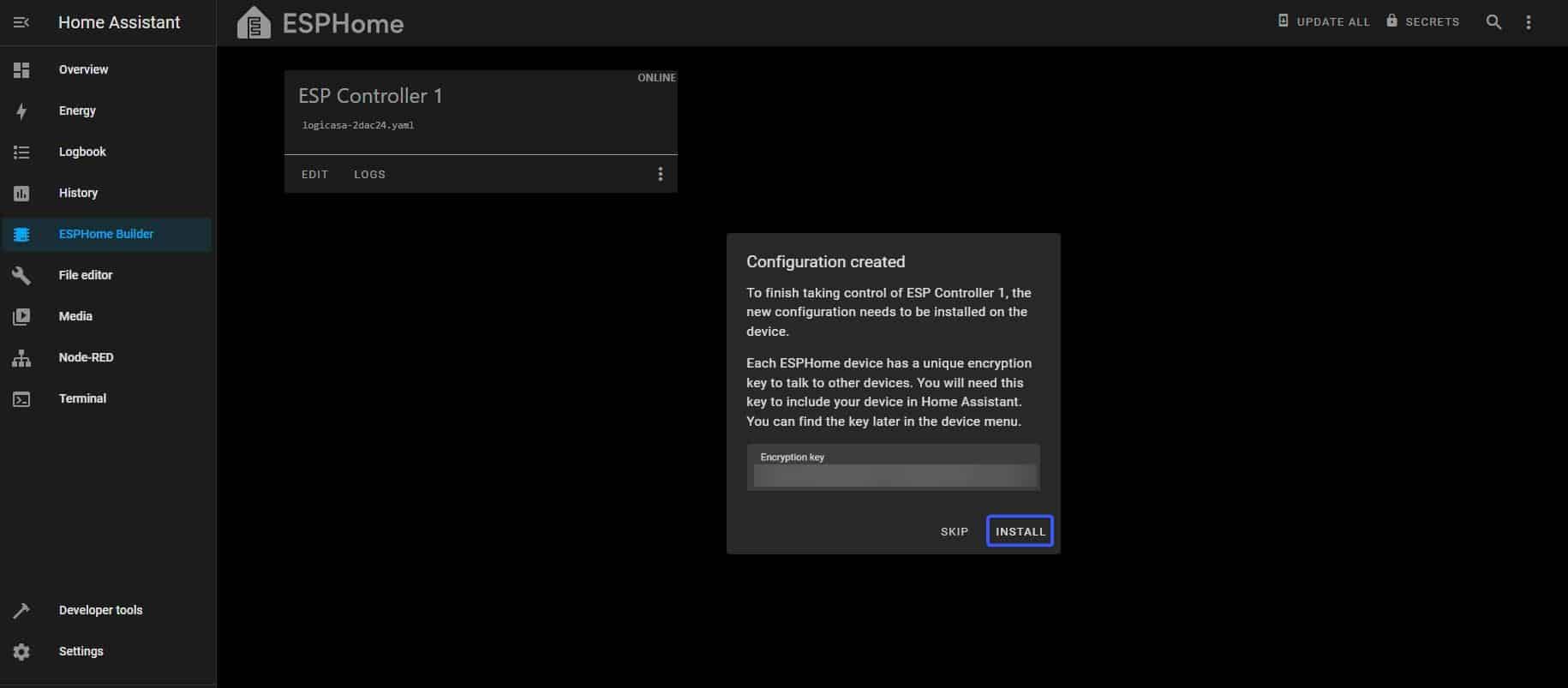1568x688 pixels.
Task: Select ESPHome Builder in the sidebar
Action: 106,234
